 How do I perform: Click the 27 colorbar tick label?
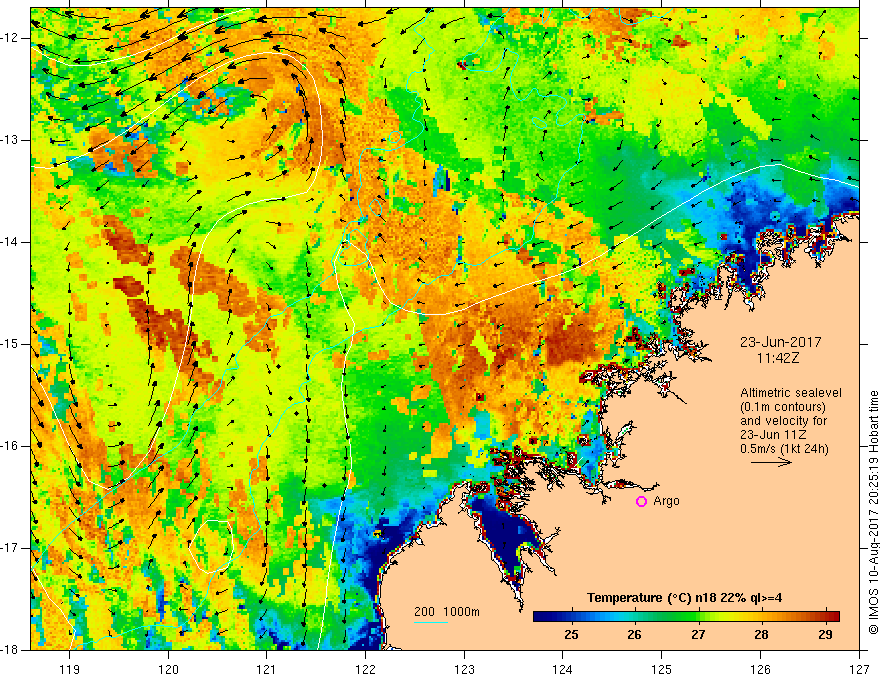pyautogui.click(x=698, y=635)
